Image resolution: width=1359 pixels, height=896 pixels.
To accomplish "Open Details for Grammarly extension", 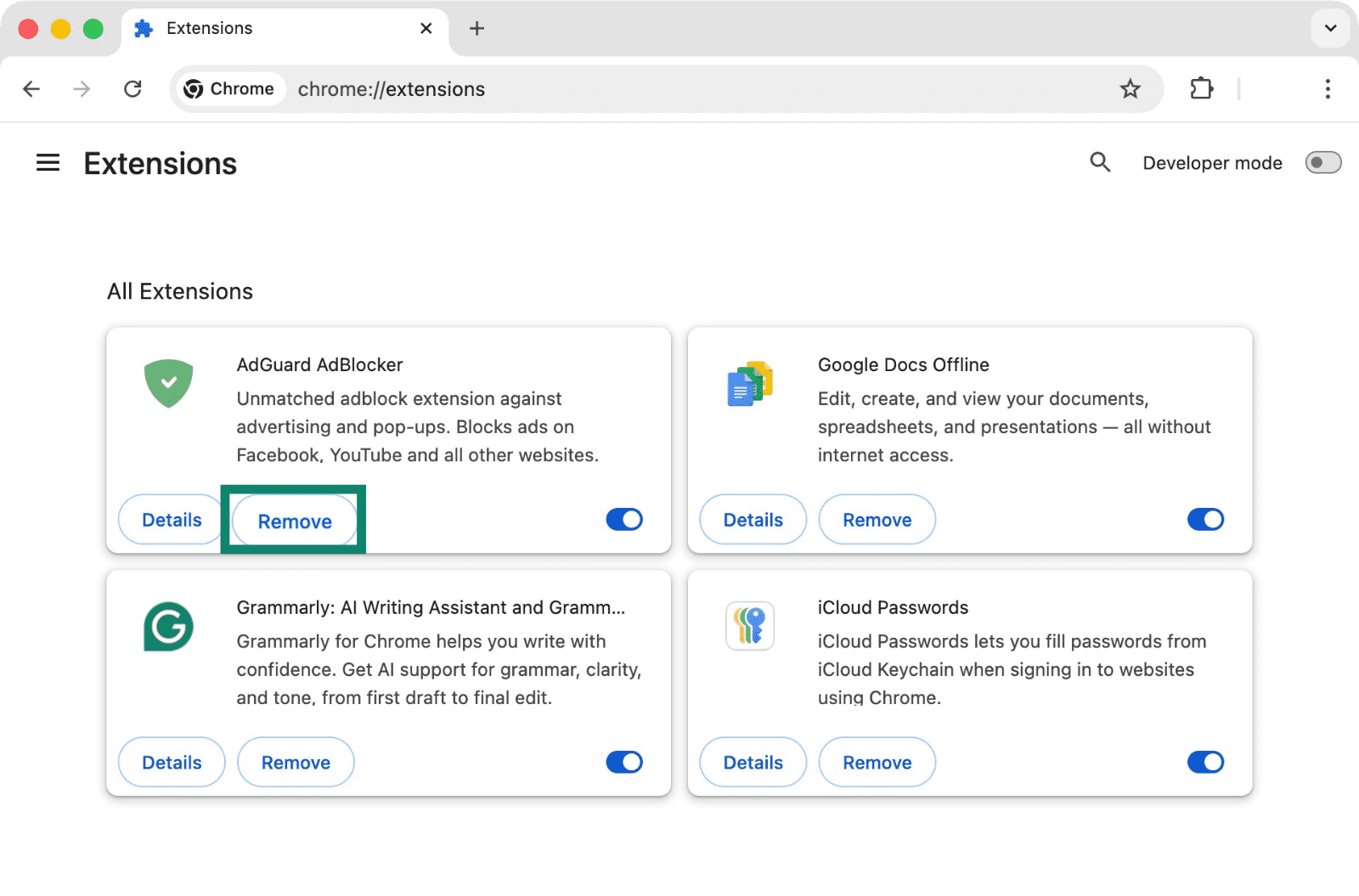I will [172, 763].
